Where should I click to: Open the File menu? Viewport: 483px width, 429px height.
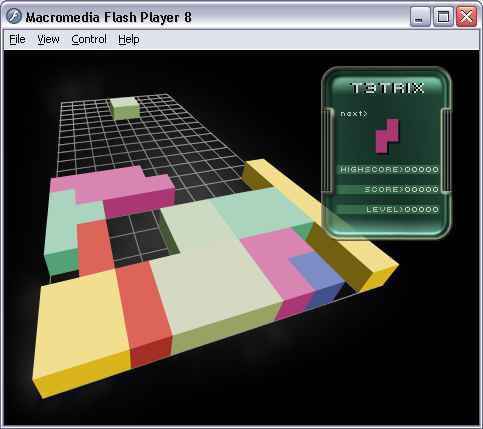click(x=17, y=39)
